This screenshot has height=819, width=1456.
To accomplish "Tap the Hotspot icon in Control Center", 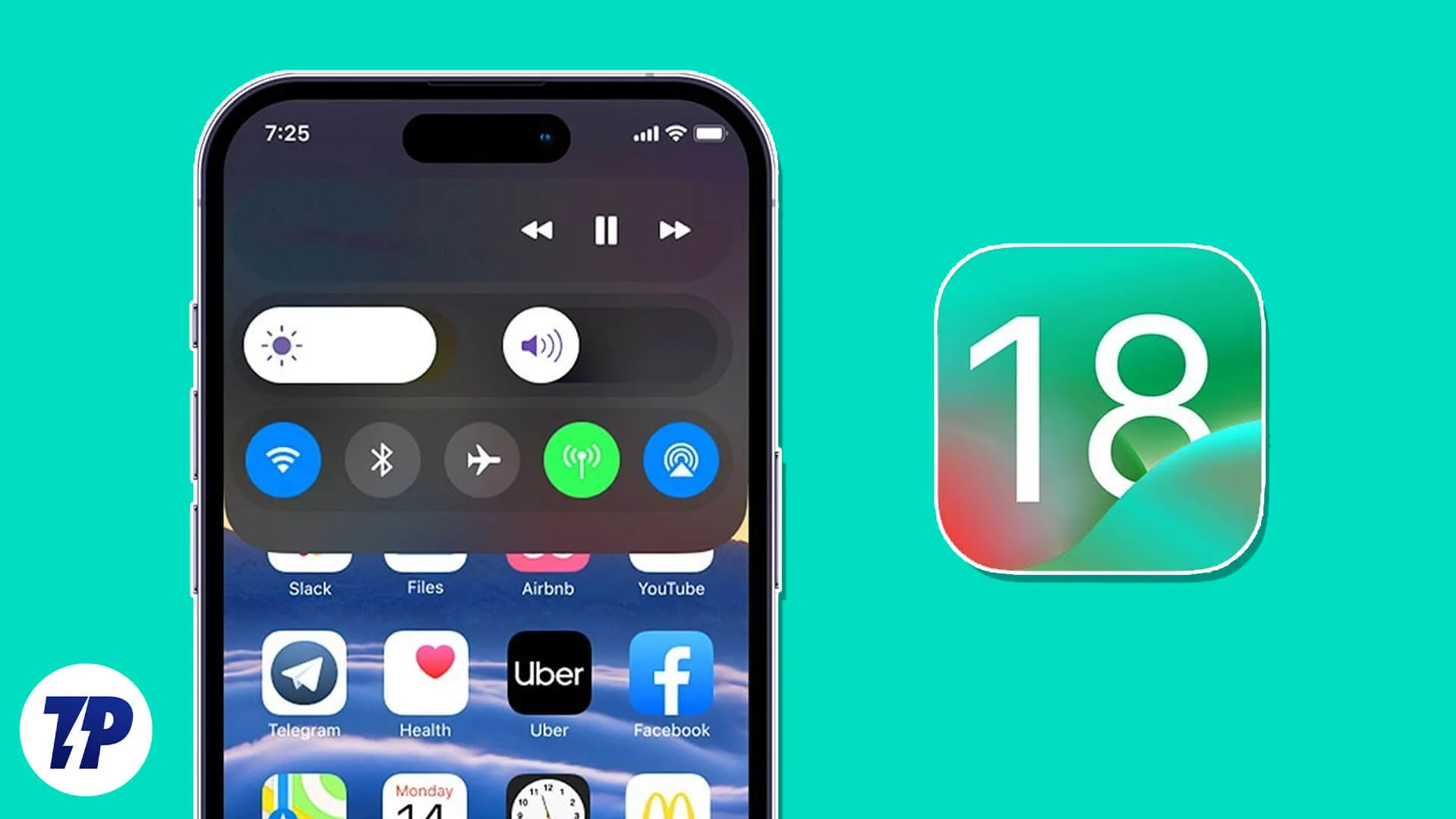I will point(582,459).
